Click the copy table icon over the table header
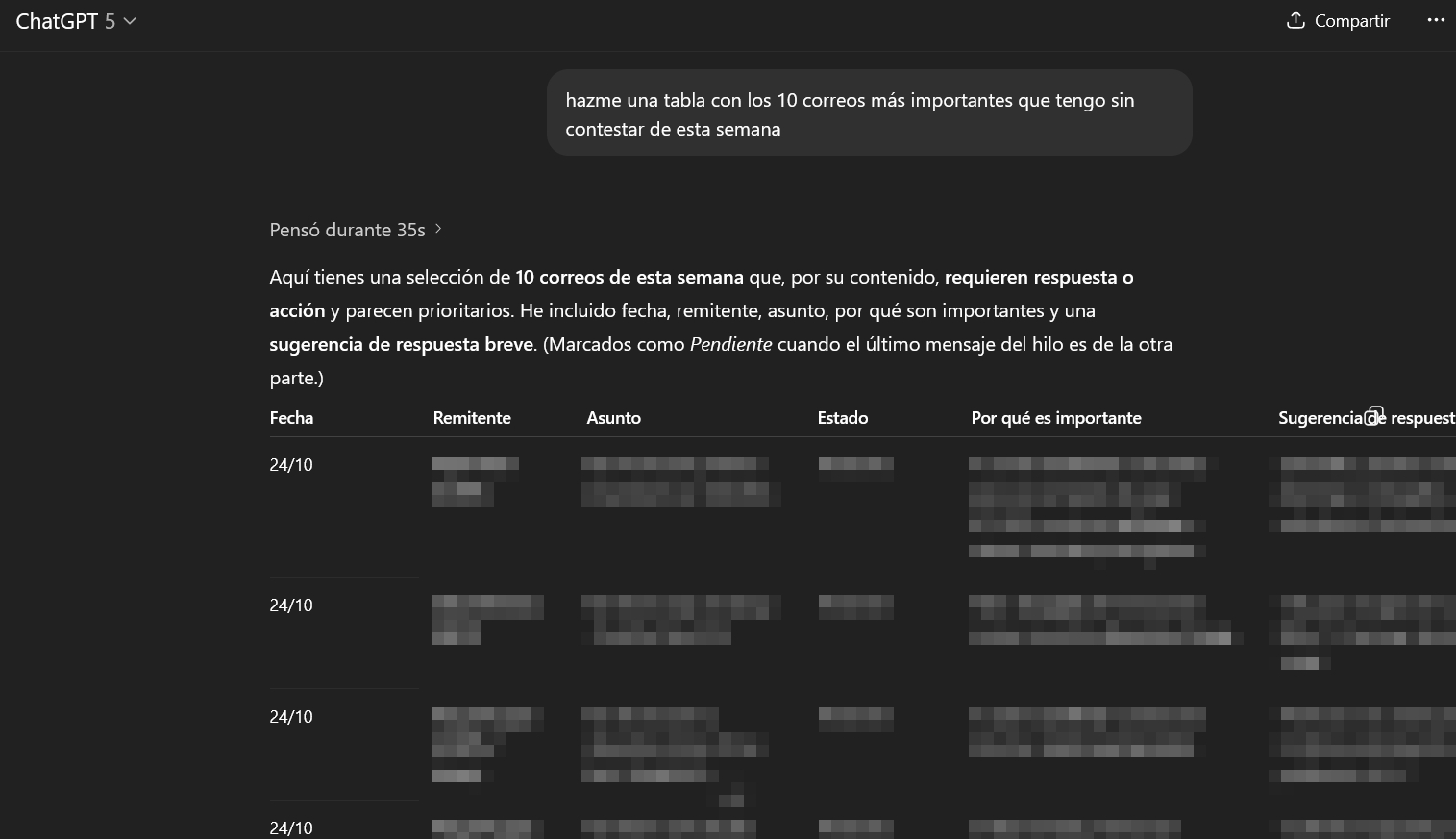 (1374, 415)
